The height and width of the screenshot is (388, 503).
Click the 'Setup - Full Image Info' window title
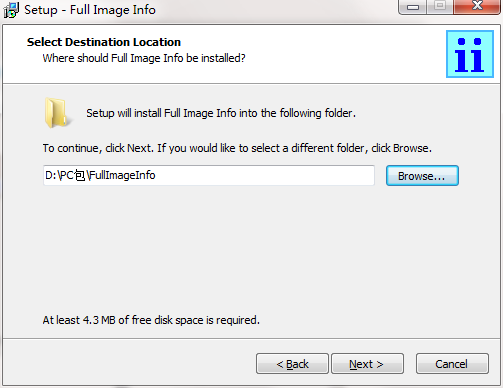point(90,10)
